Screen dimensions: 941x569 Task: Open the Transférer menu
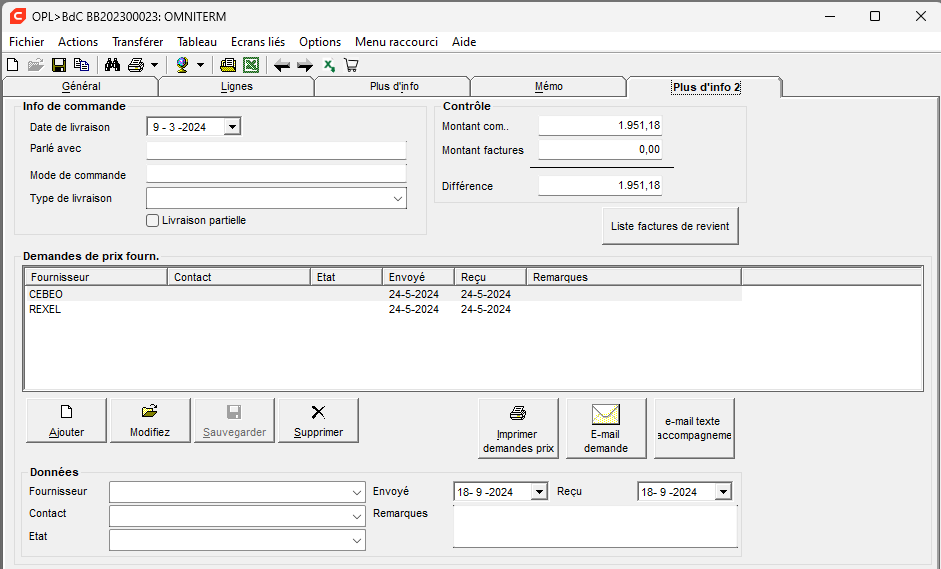tap(137, 42)
